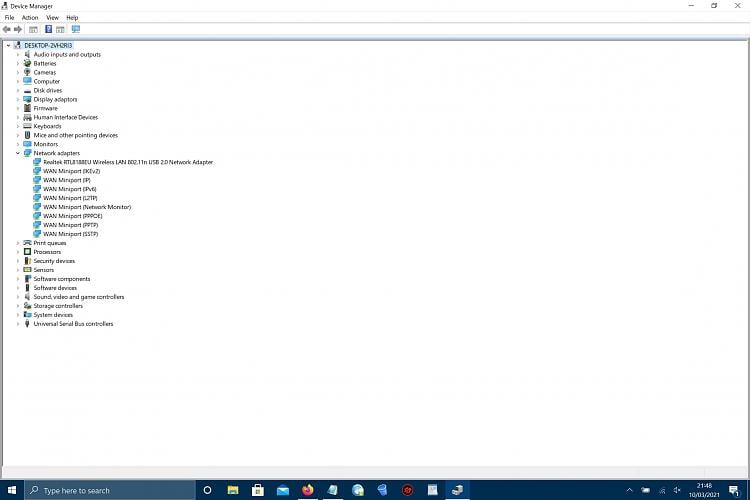Toggle the Show/Hide Console Tree toolbar icon

tap(33, 30)
